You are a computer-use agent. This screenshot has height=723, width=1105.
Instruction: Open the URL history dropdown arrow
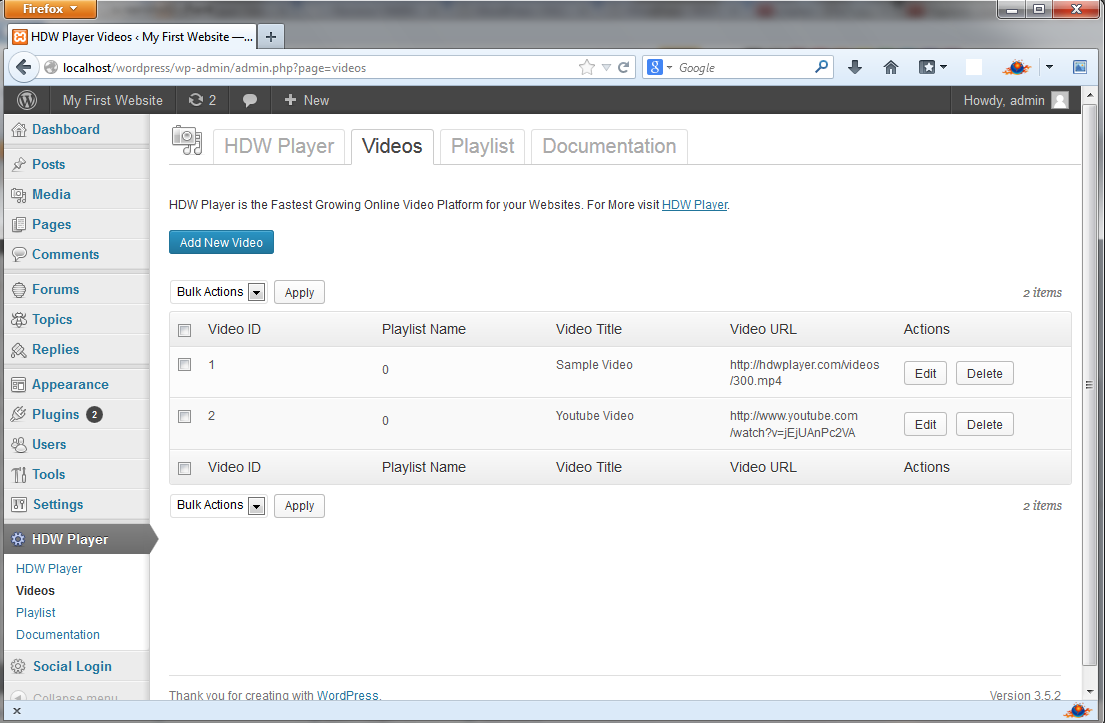pos(606,68)
